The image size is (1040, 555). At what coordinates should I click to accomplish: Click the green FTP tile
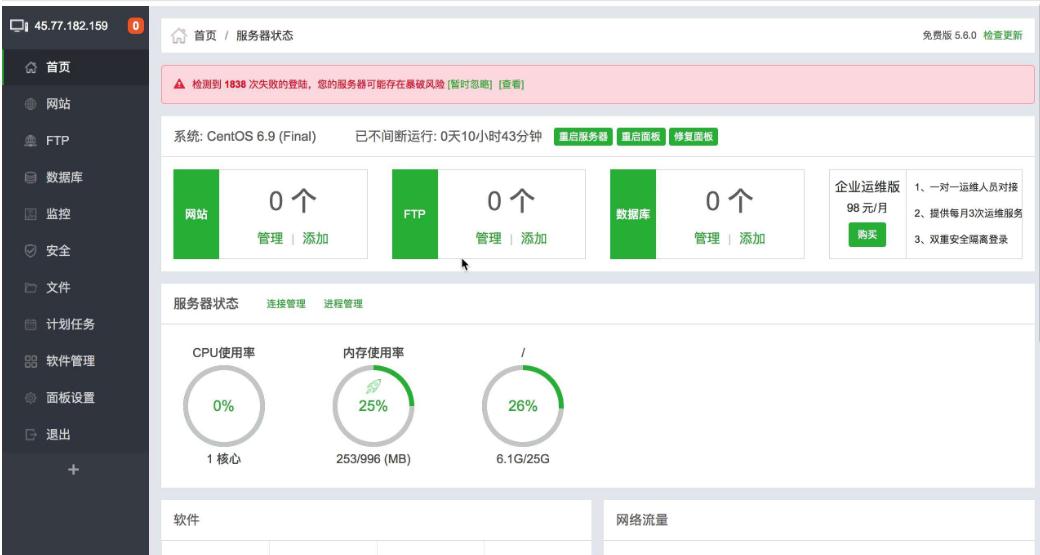pos(415,214)
